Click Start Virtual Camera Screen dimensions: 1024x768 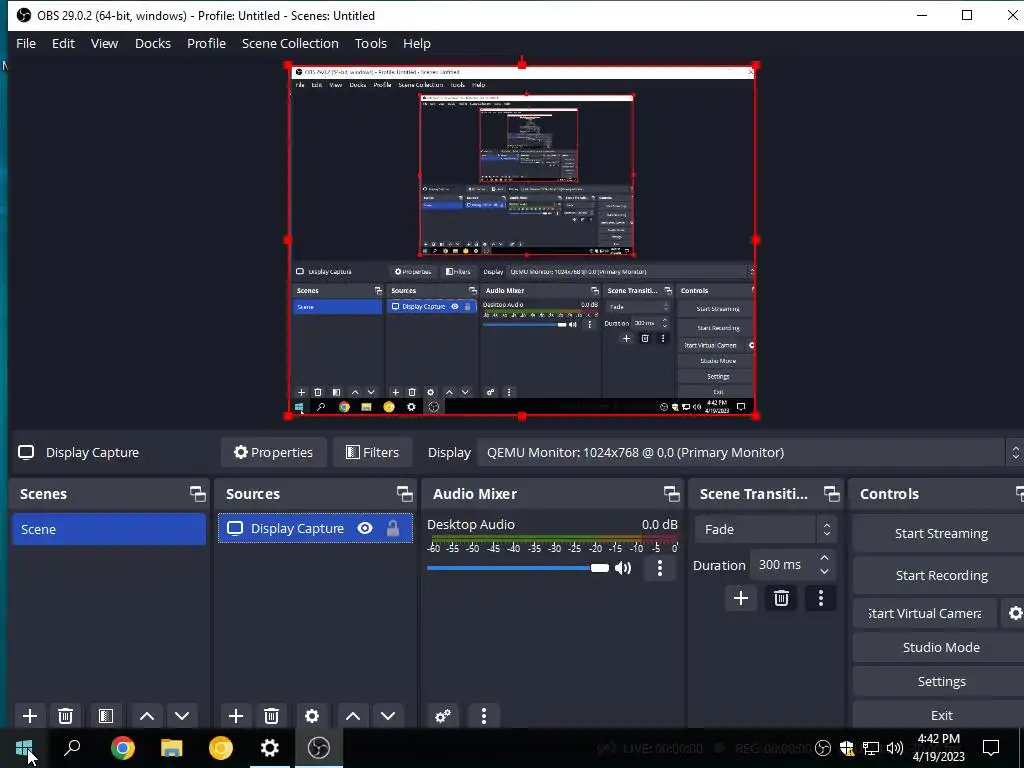tap(925, 613)
